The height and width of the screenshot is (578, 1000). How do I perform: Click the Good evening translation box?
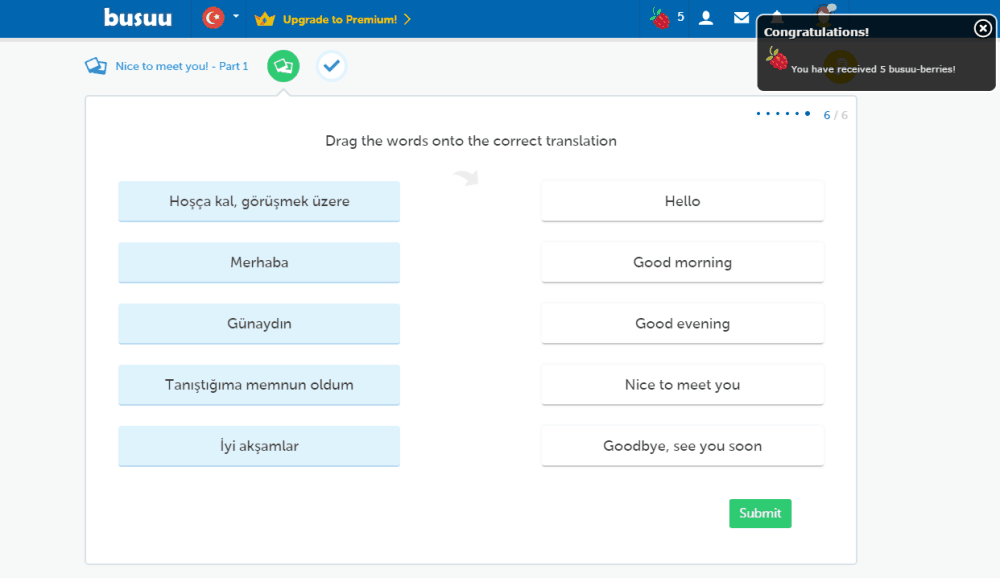click(x=682, y=323)
